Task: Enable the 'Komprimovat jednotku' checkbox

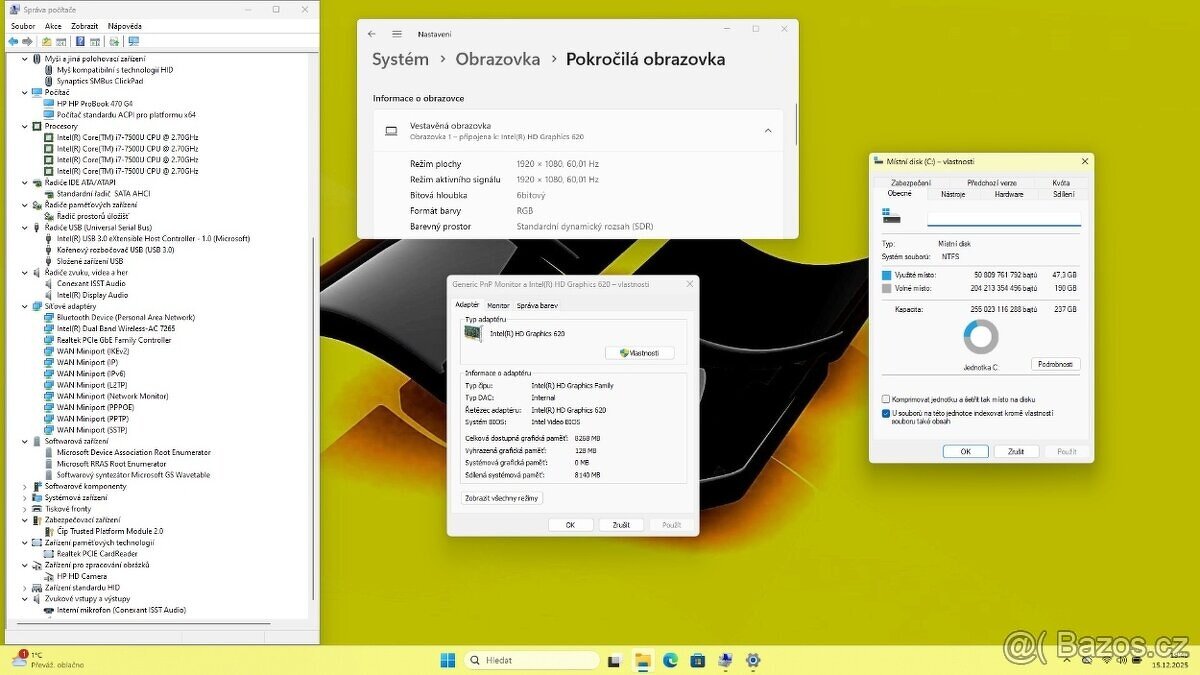Action: point(886,399)
